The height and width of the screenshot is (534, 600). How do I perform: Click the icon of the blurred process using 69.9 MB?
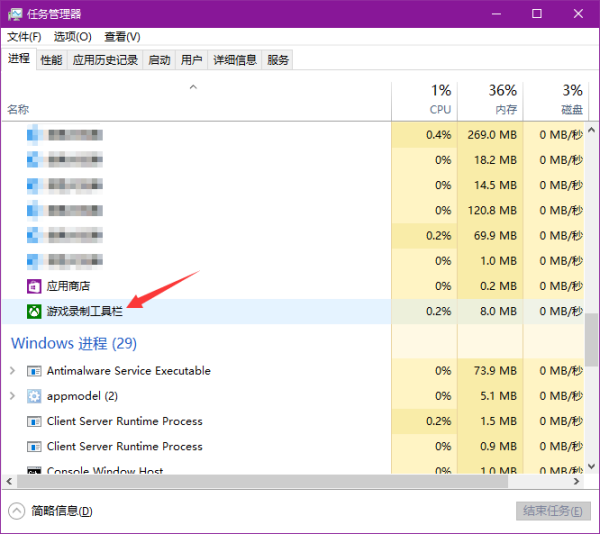pyautogui.click(x=33, y=236)
